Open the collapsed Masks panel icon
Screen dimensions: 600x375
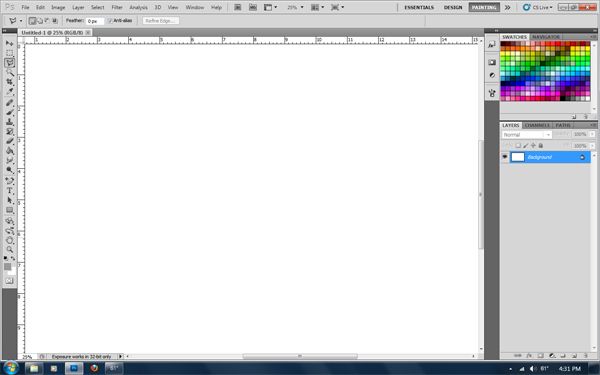pos(492,62)
